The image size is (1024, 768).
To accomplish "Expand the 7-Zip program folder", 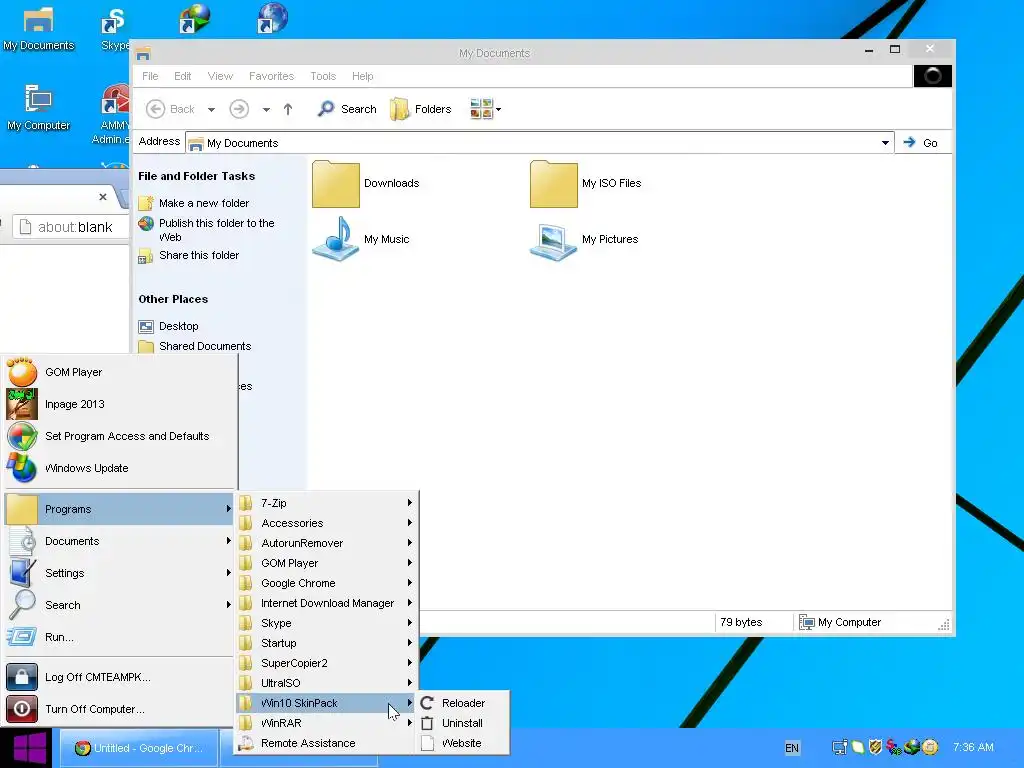I will (326, 503).
